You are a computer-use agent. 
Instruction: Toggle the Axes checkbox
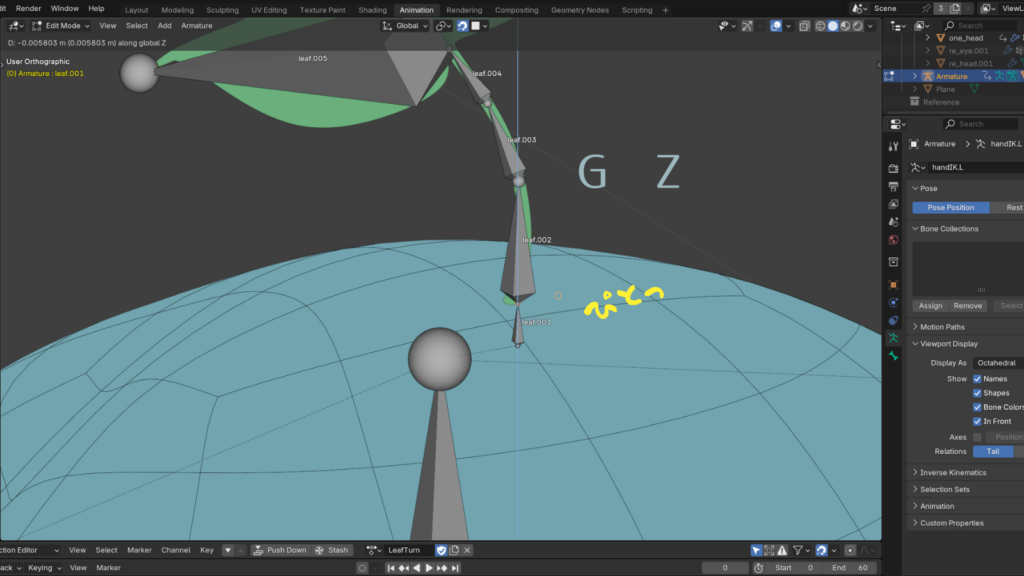point(977,437)
